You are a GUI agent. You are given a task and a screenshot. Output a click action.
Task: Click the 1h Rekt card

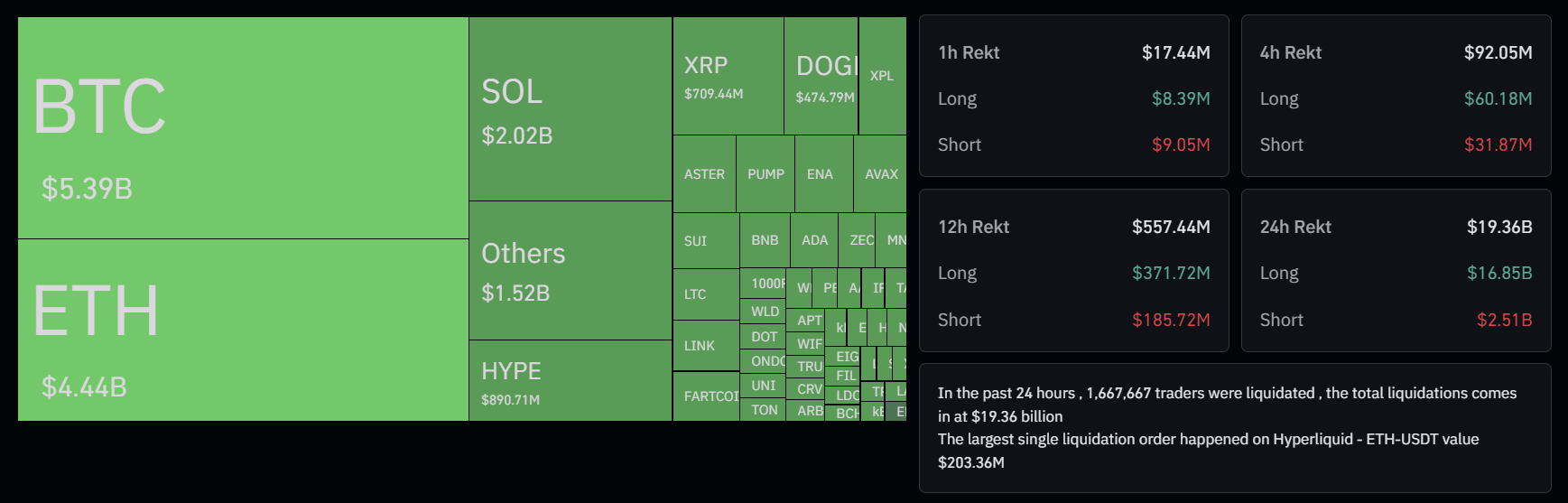pyautogui.click(x=1073, y=96)
